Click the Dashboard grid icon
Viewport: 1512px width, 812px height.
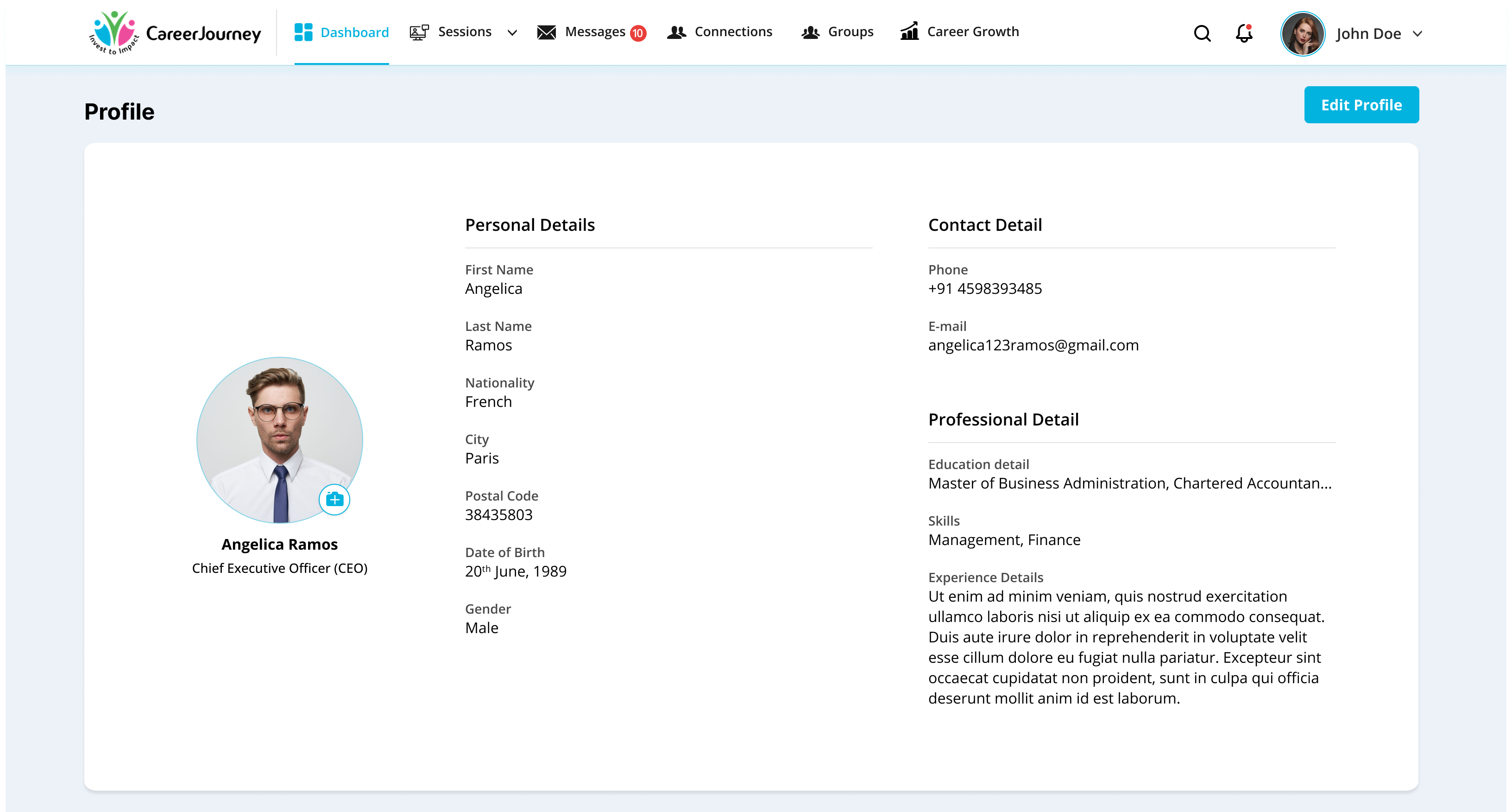coord(303,32)
